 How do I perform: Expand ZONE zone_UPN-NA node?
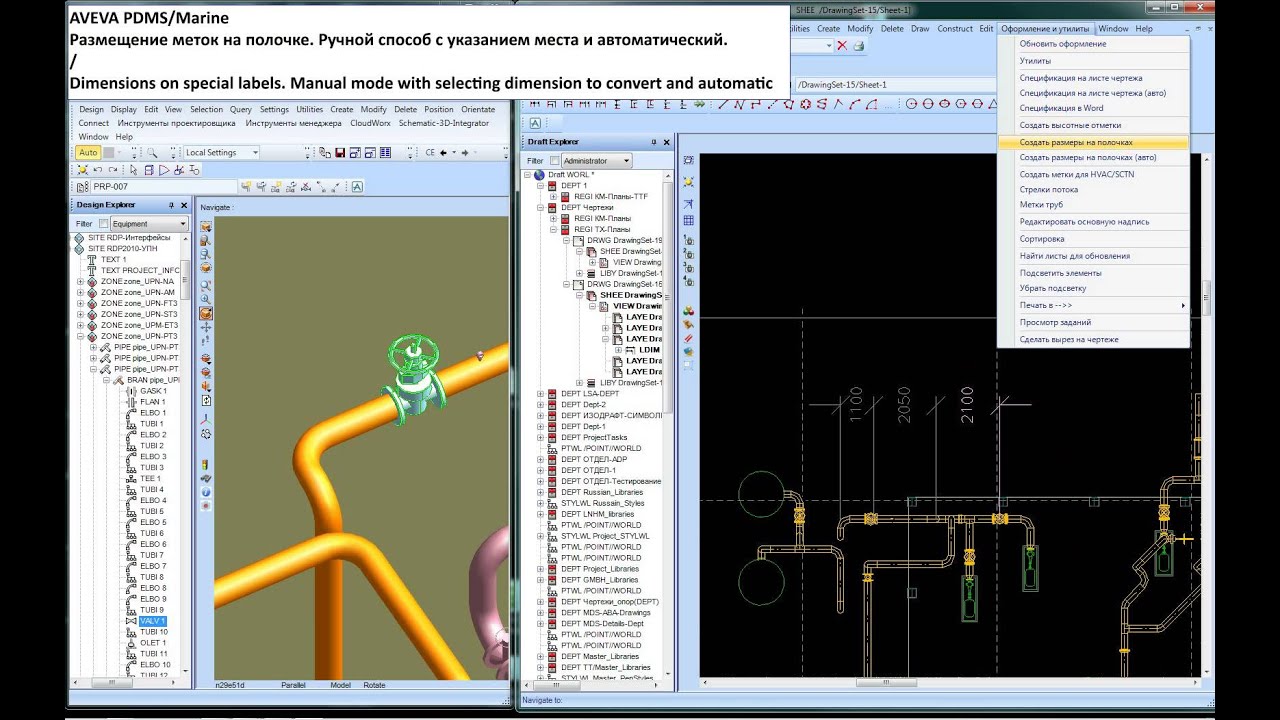click(80, 282)
